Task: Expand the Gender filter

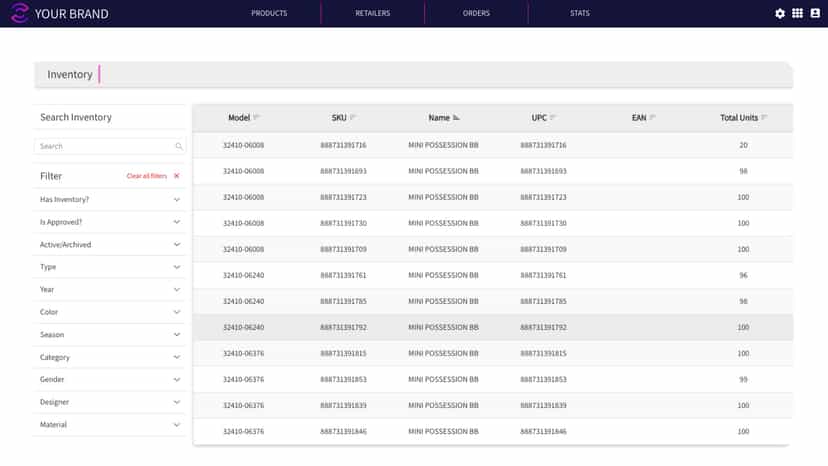Action: click(x=110, y=379)
